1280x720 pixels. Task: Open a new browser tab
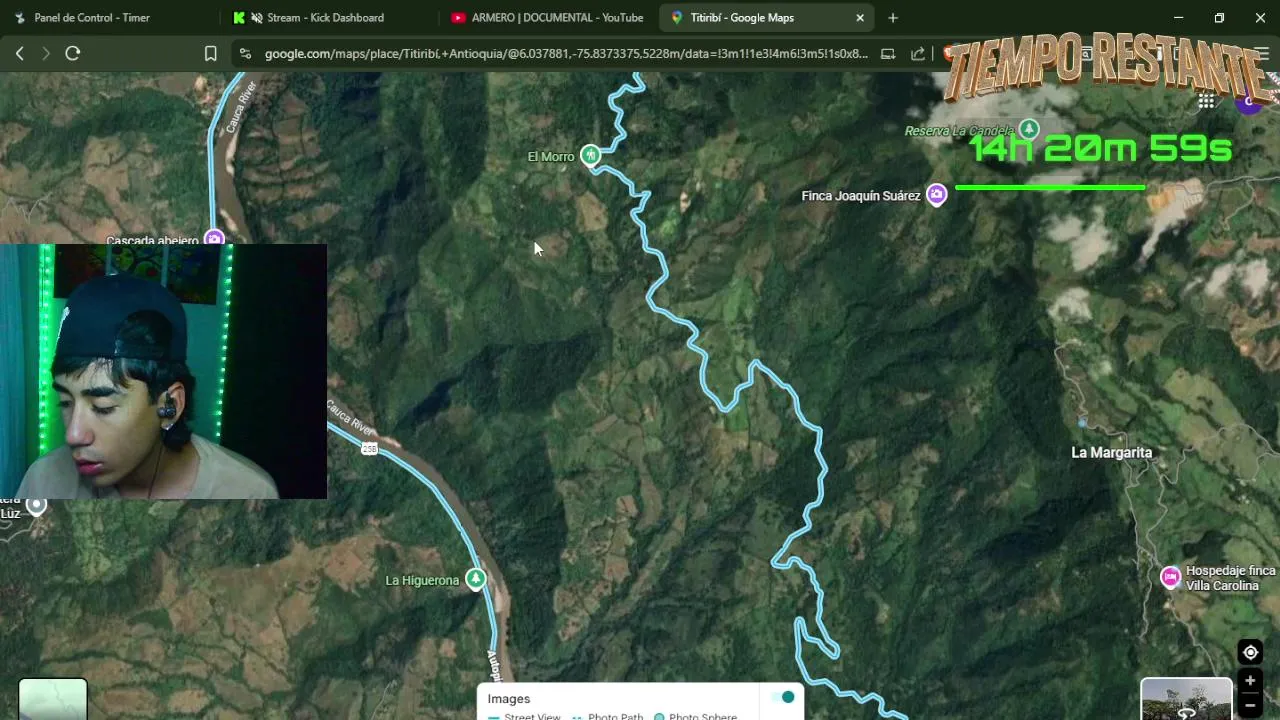point(893,18)
